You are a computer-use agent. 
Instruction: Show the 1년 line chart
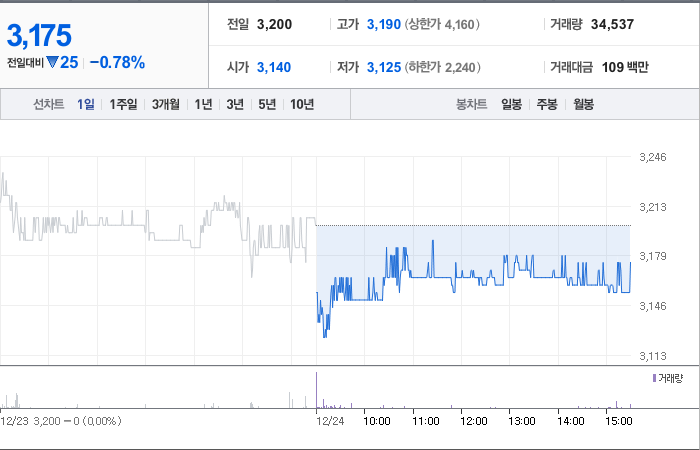pos(203,104)
